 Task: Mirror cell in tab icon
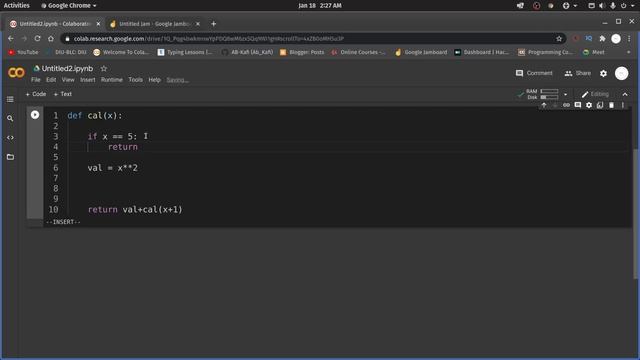pyautogui.click(x=600, y=105)
